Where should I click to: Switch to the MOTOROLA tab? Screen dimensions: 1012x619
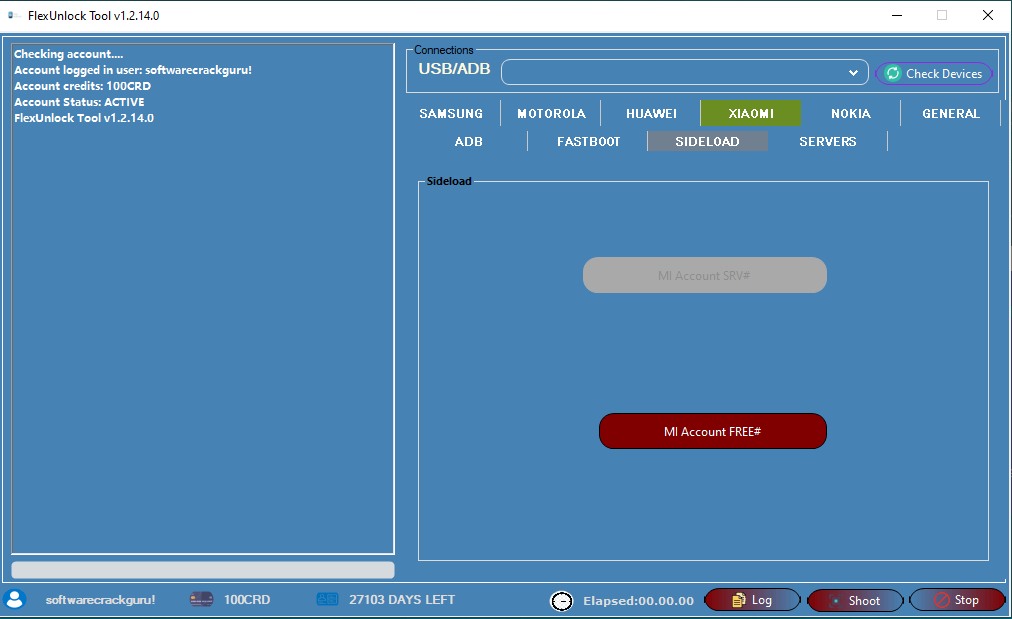[551, 114]
